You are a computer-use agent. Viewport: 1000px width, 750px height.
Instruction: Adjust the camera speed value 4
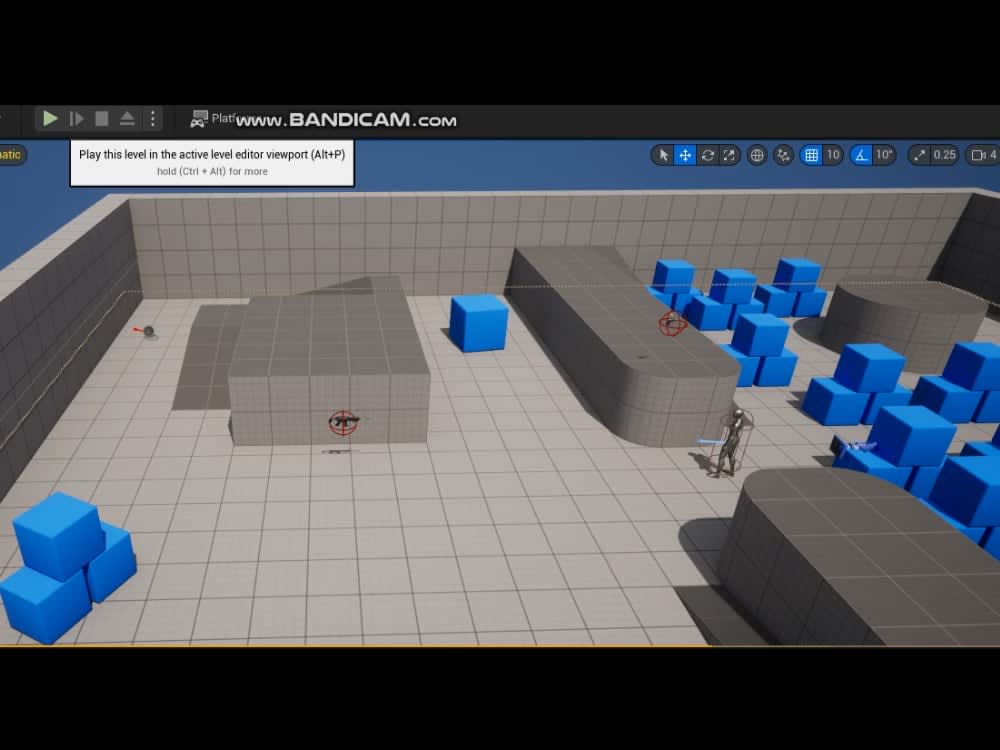[993, 155]
